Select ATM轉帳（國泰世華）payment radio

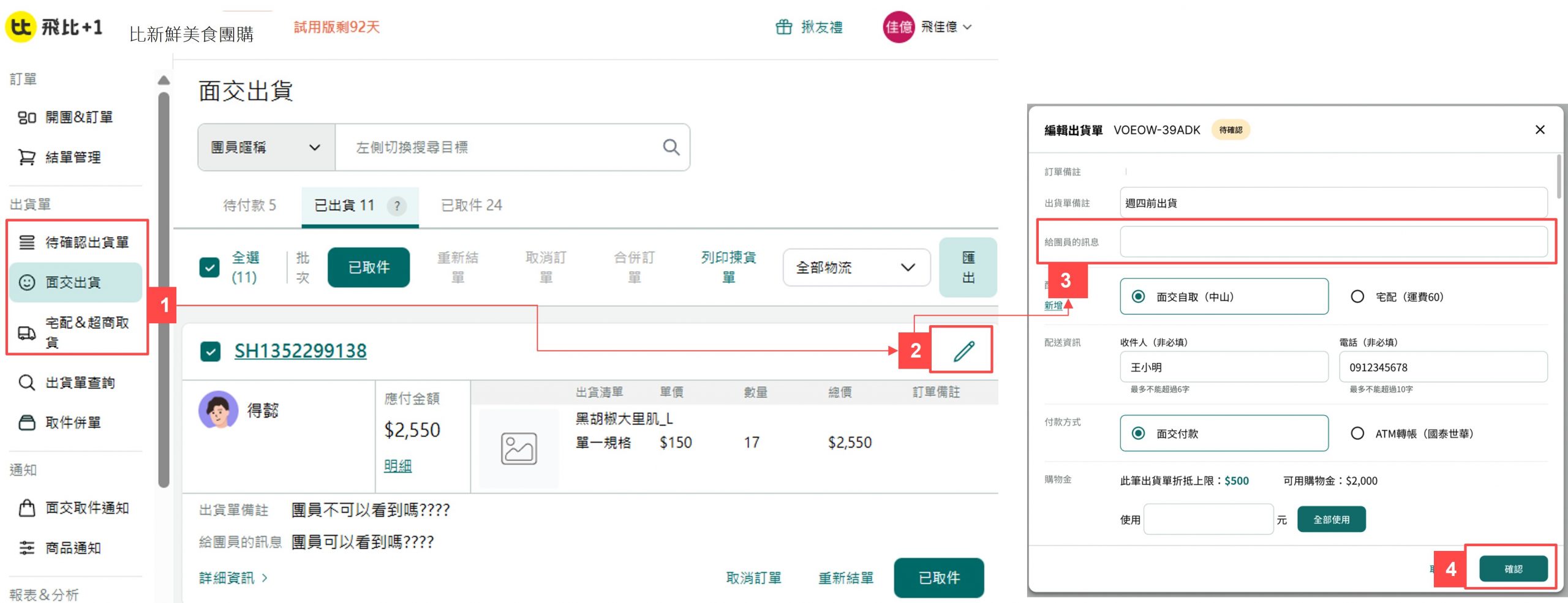[1357, 433]
